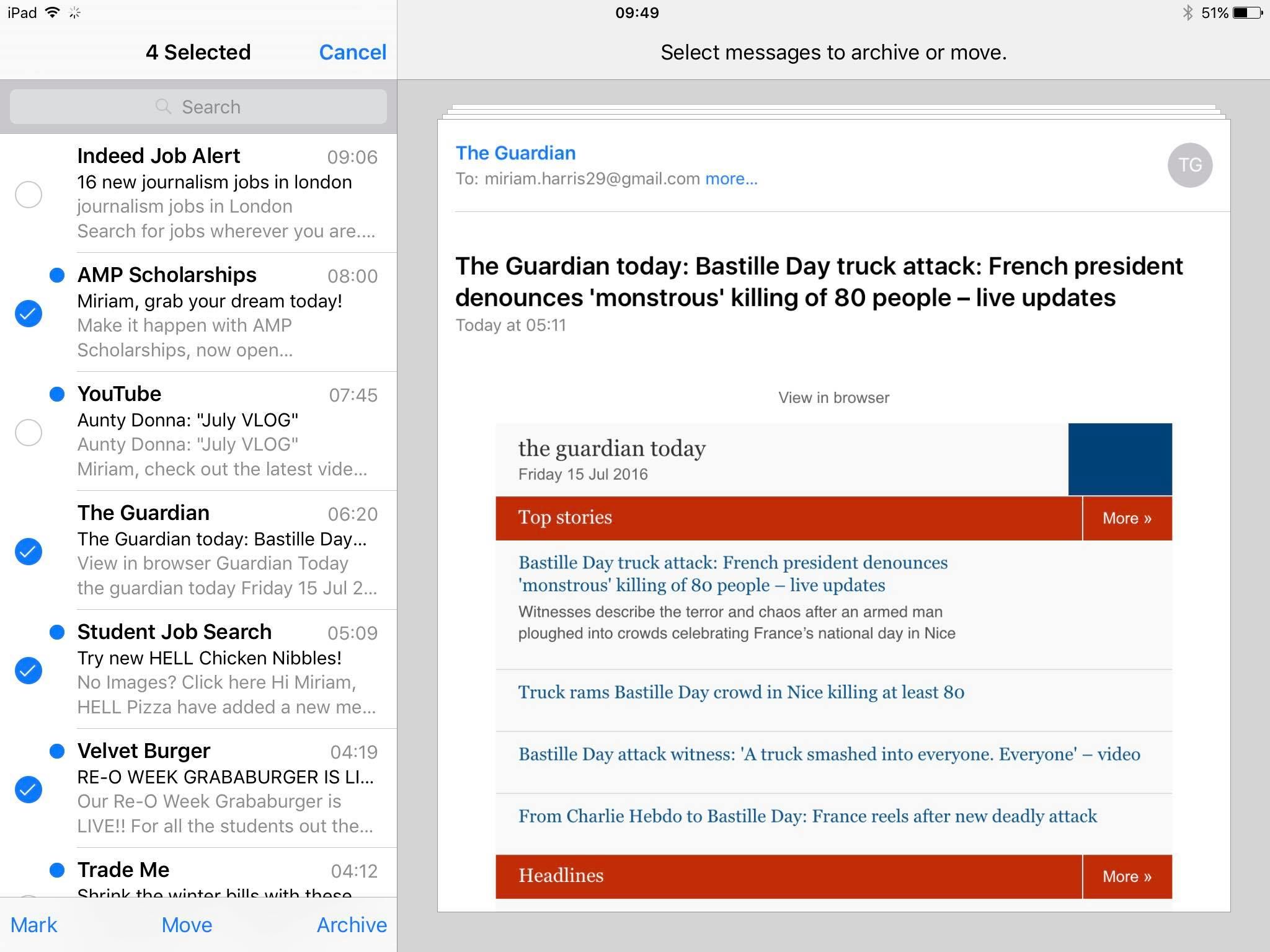1270x952 pixels.
Task: Click the Bluetooth icon in status bar
Action: (x=1189, y=12)
